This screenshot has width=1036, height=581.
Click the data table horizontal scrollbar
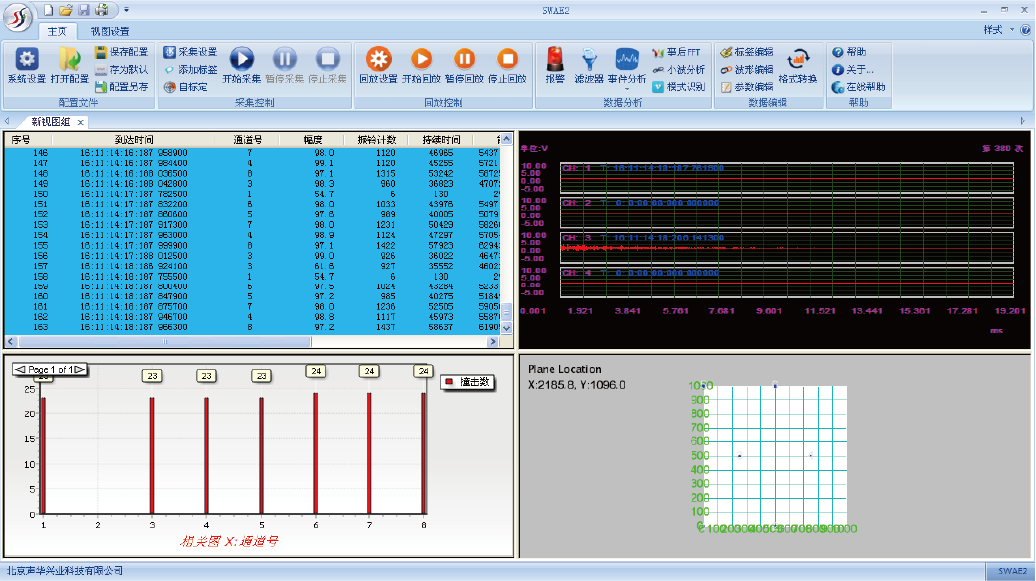coord(252,342)
